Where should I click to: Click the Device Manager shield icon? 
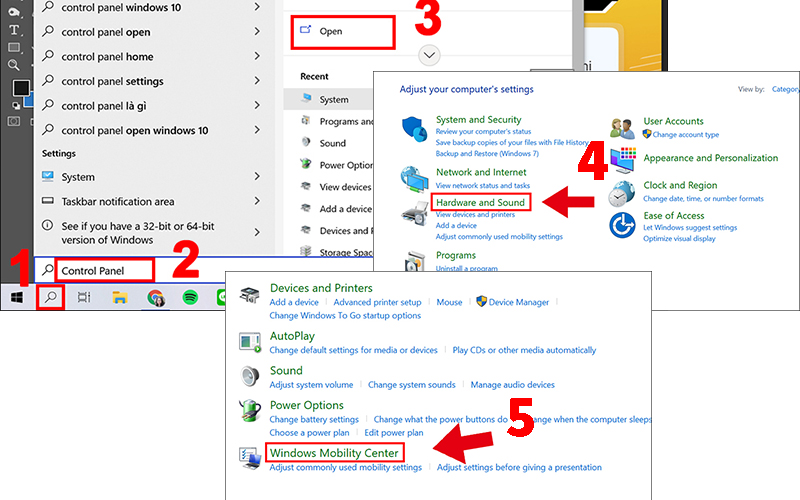tap(481, 302)
